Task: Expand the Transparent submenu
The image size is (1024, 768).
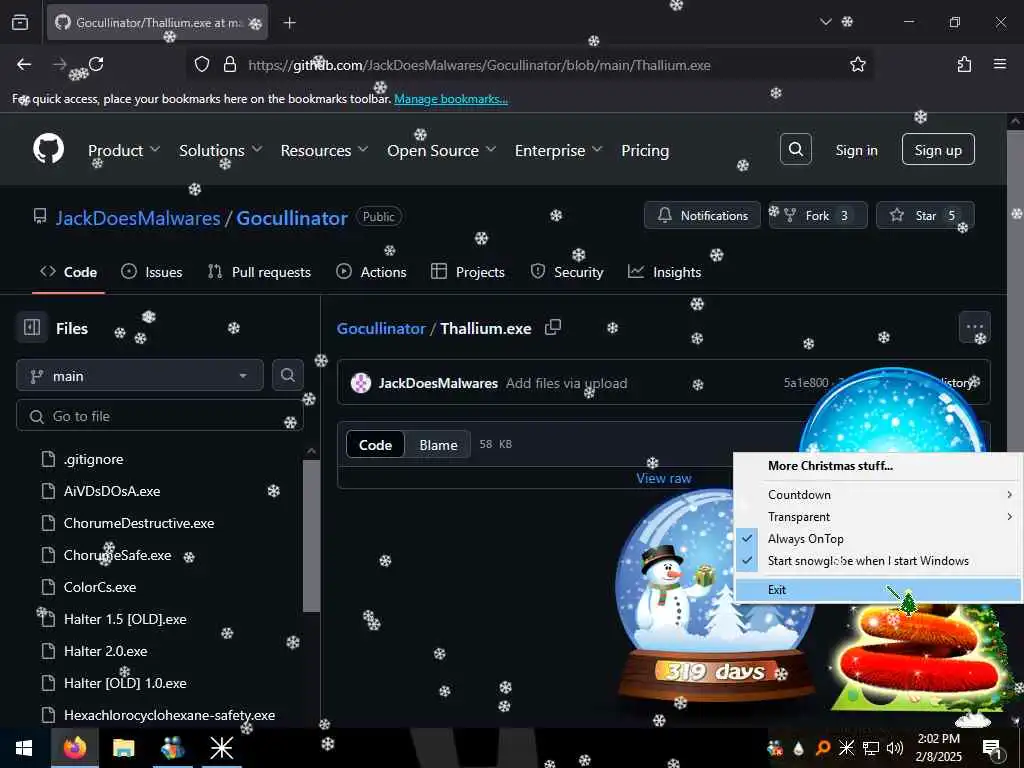Action: [x=877, y=517]
